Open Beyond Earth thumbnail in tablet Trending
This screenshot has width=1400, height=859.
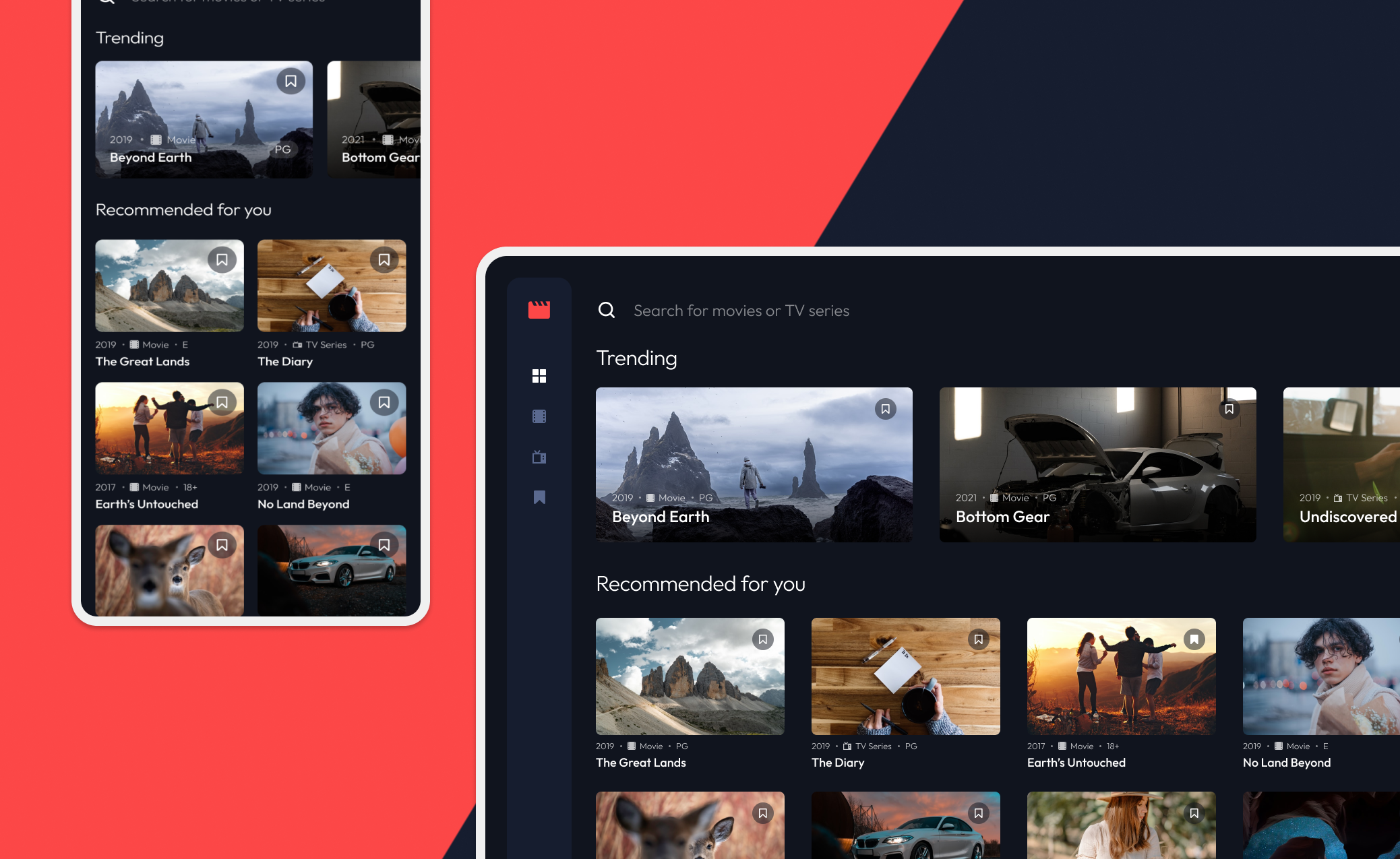754,465
